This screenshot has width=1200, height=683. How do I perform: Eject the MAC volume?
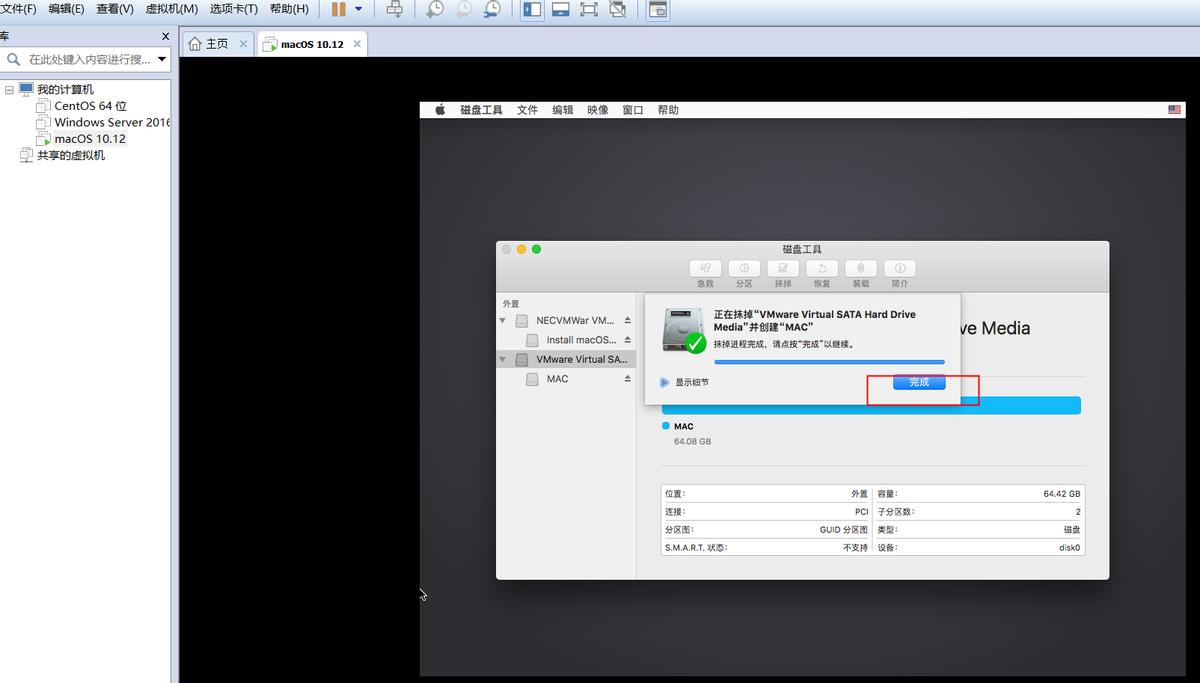(625, 378)
